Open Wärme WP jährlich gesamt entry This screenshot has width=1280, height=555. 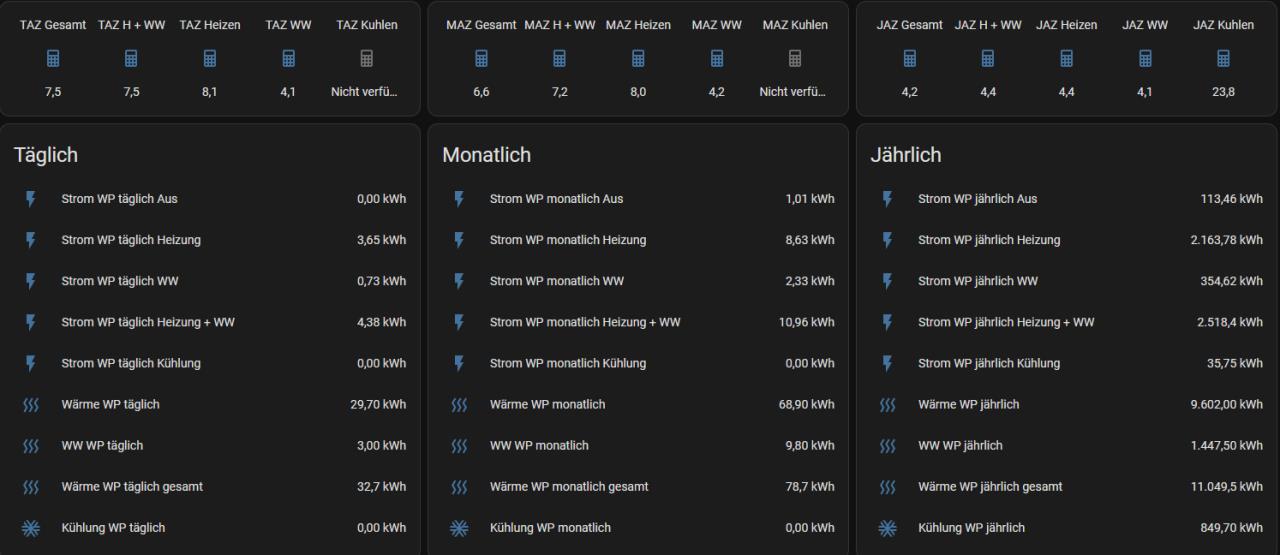coord(990,487)
